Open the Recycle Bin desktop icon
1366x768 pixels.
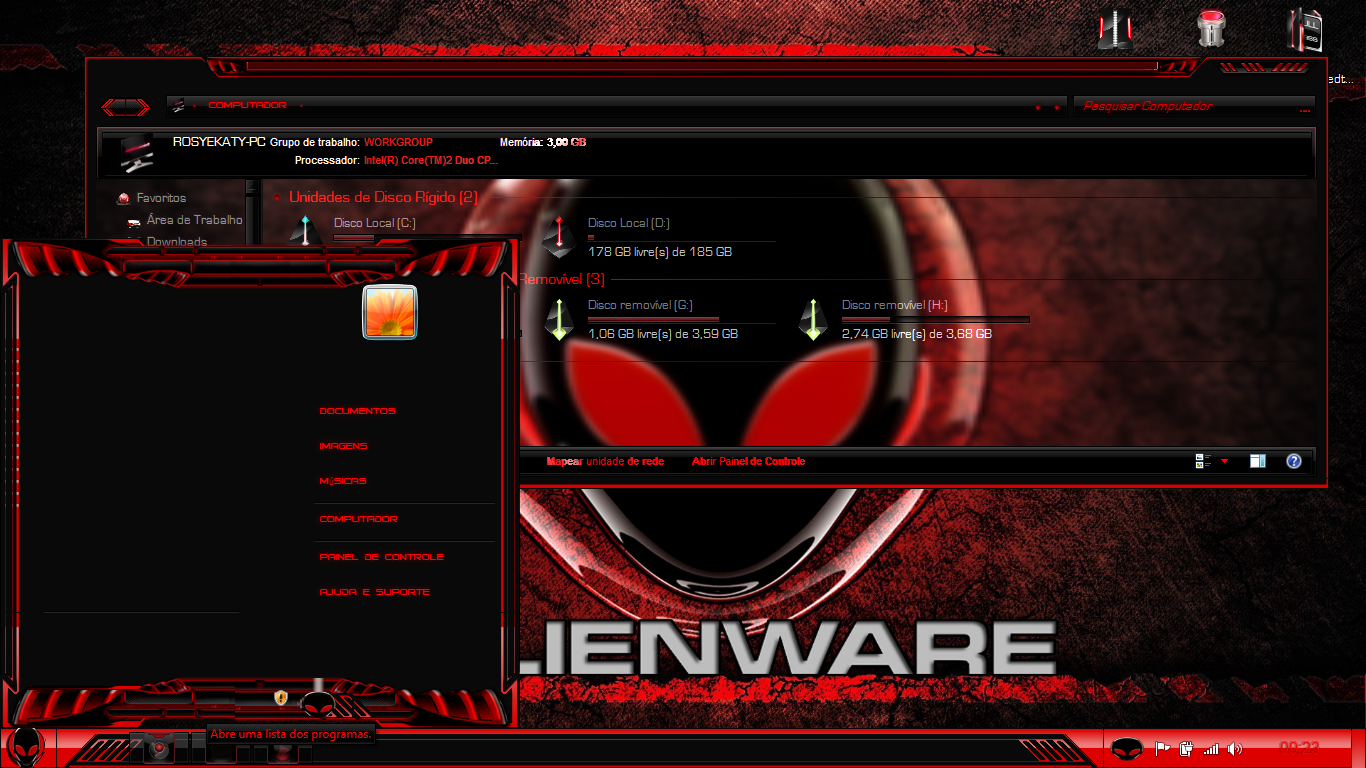[1212, 29]
